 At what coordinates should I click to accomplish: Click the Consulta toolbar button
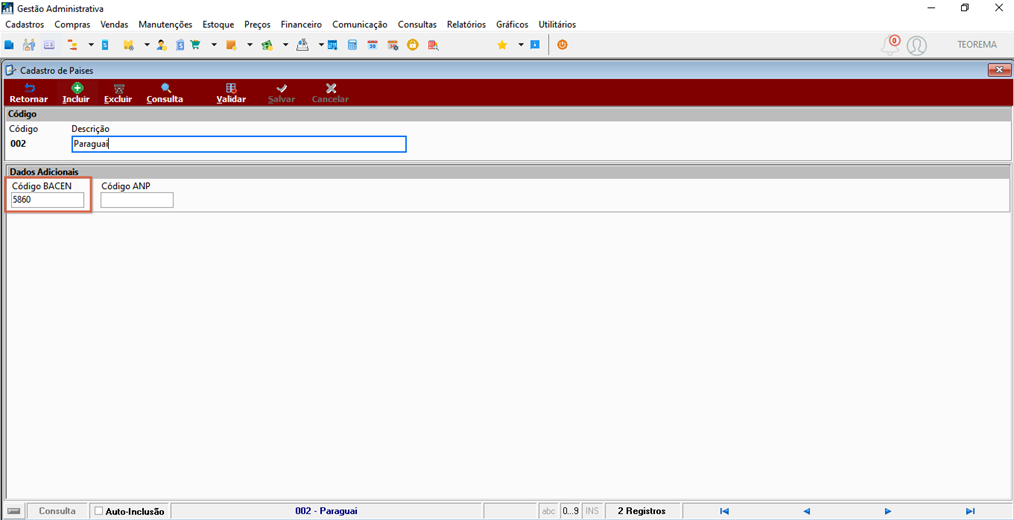[165, 93]
